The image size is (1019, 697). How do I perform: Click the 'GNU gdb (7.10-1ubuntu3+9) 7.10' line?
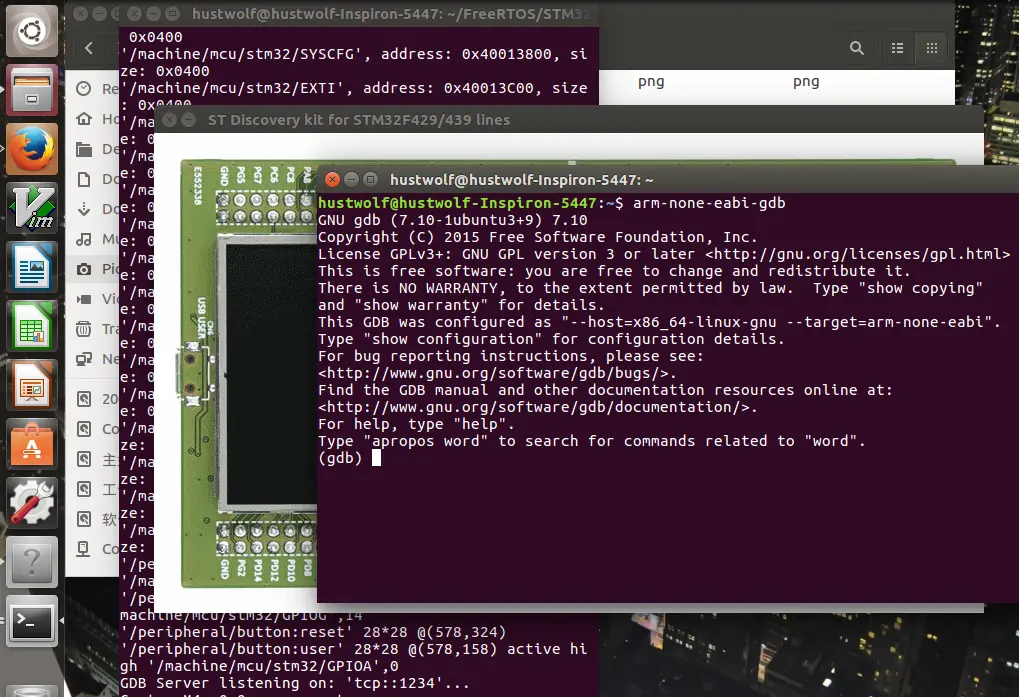[452, 220]
